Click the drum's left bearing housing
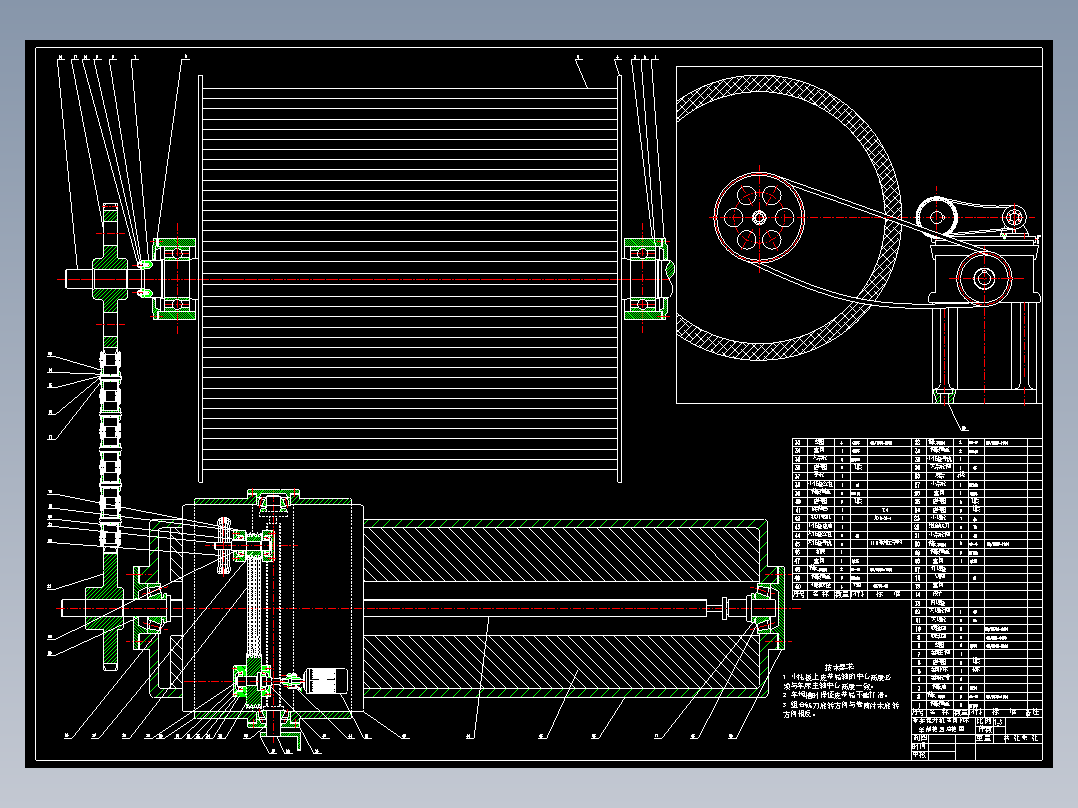The height and width of the screenshot is (808, 1078). pos(175,279)
